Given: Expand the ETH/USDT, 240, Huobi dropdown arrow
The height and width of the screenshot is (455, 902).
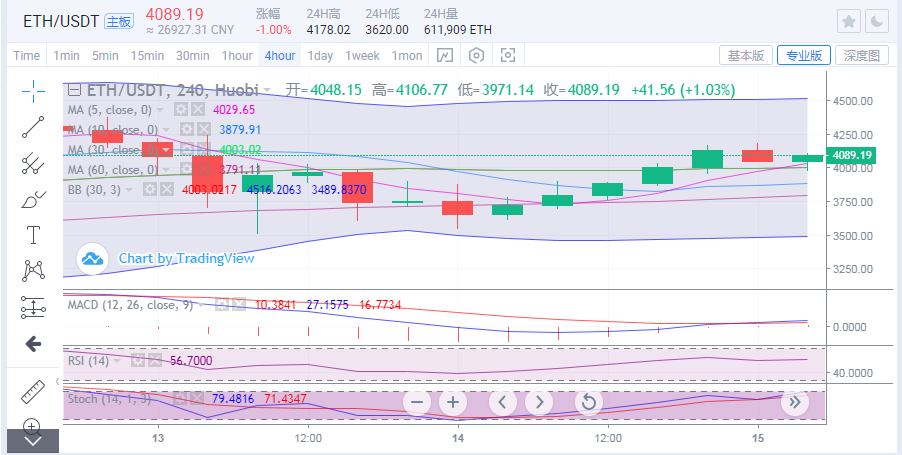Looking at the screenshot, I should click(267, 90).
